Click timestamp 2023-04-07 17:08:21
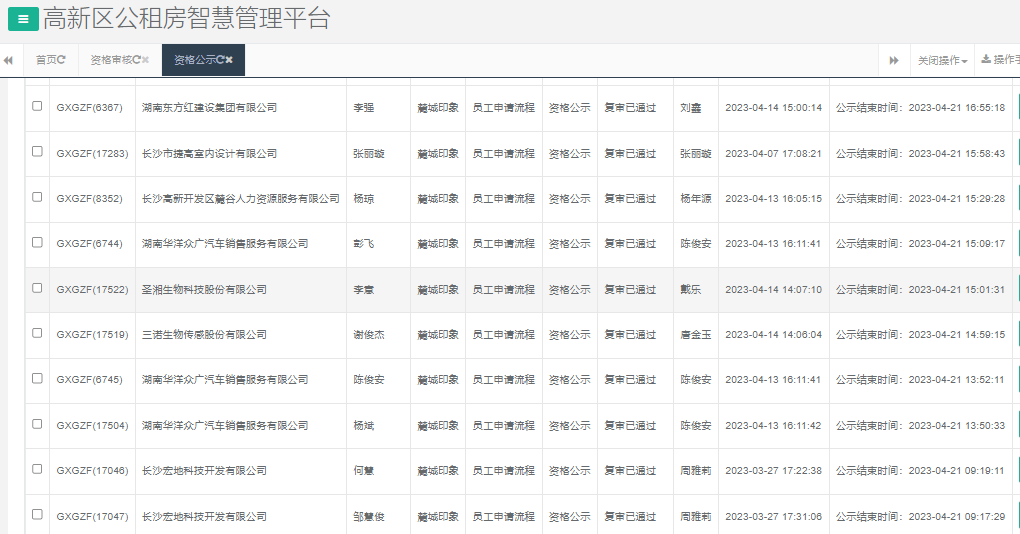This screenshot has height=534, width=1020. [773, 154]
